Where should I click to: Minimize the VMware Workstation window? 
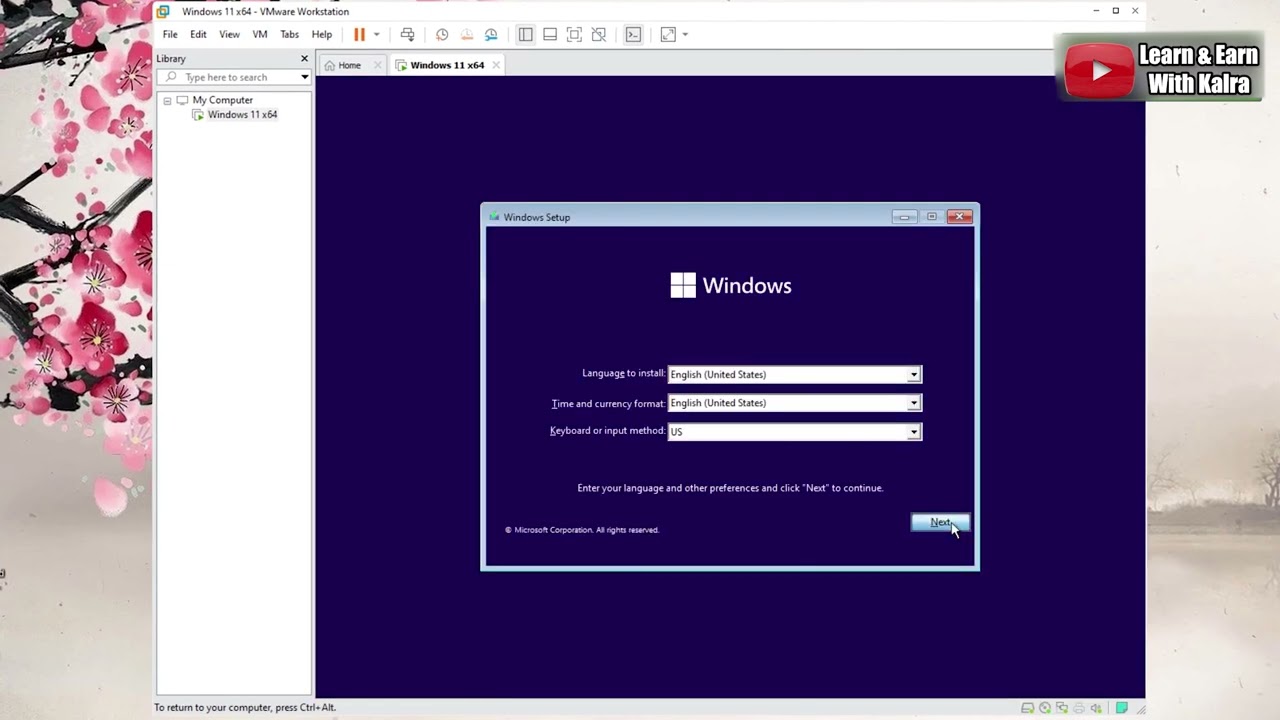1097,11
